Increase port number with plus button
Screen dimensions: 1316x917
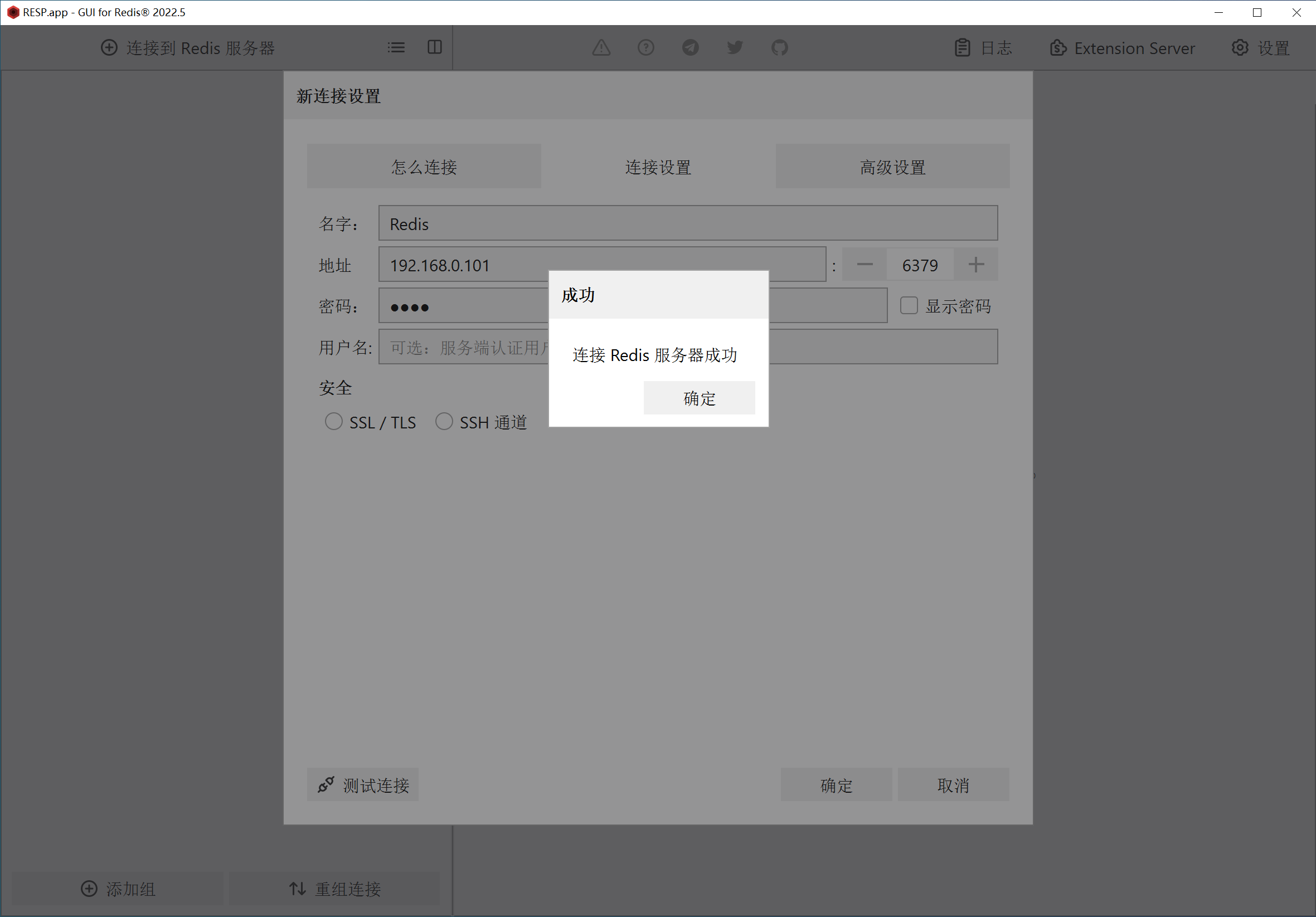[x=975, y=265]
